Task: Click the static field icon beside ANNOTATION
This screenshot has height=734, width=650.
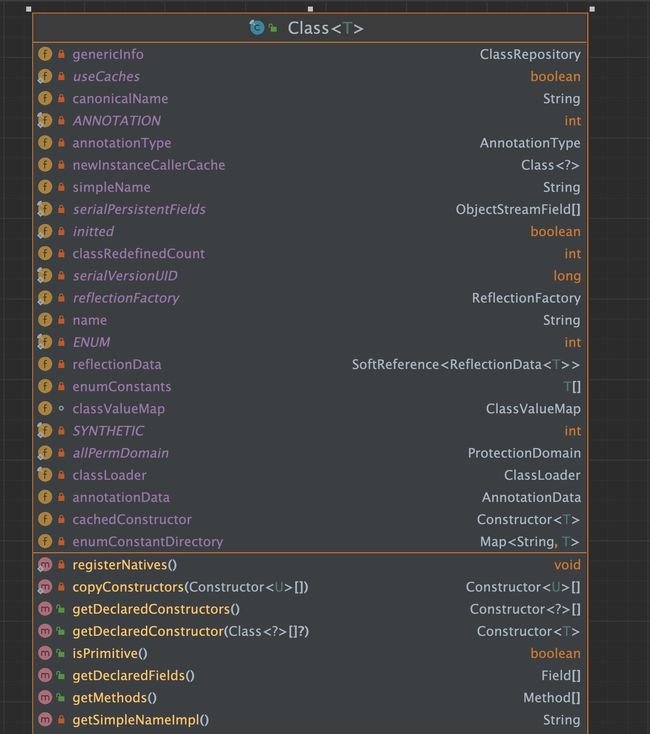Action: point(44,120)
